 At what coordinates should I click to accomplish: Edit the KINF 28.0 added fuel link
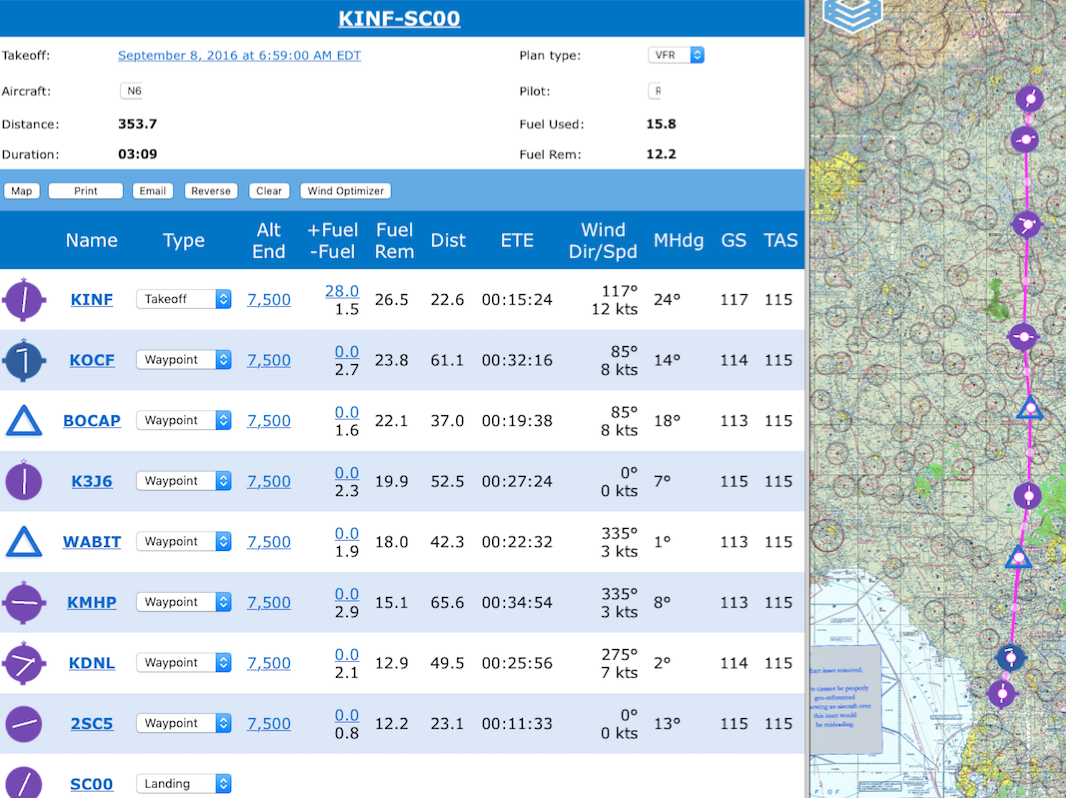(x=342, y=291)
